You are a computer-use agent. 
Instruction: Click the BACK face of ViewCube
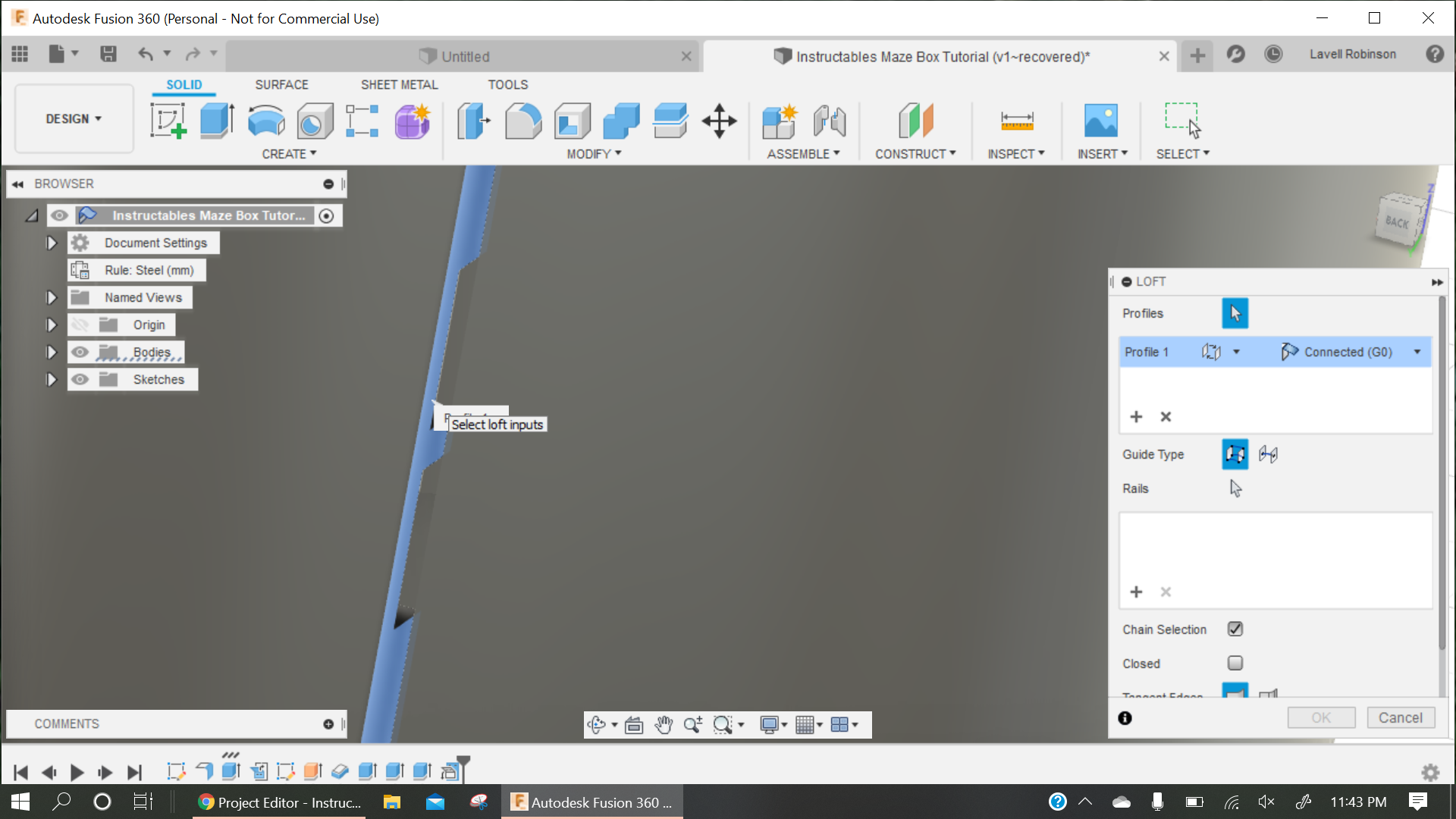[x=1398, y=221]
